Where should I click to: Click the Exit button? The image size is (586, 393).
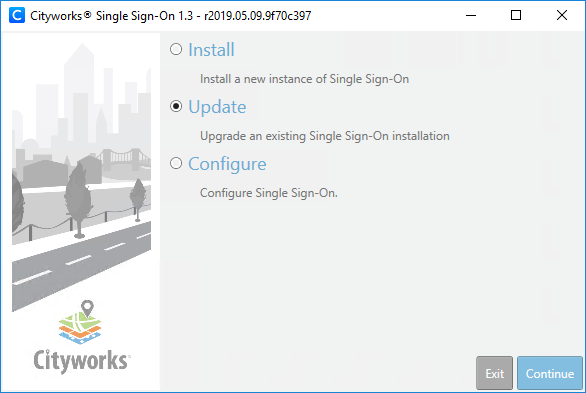[494, 373]
